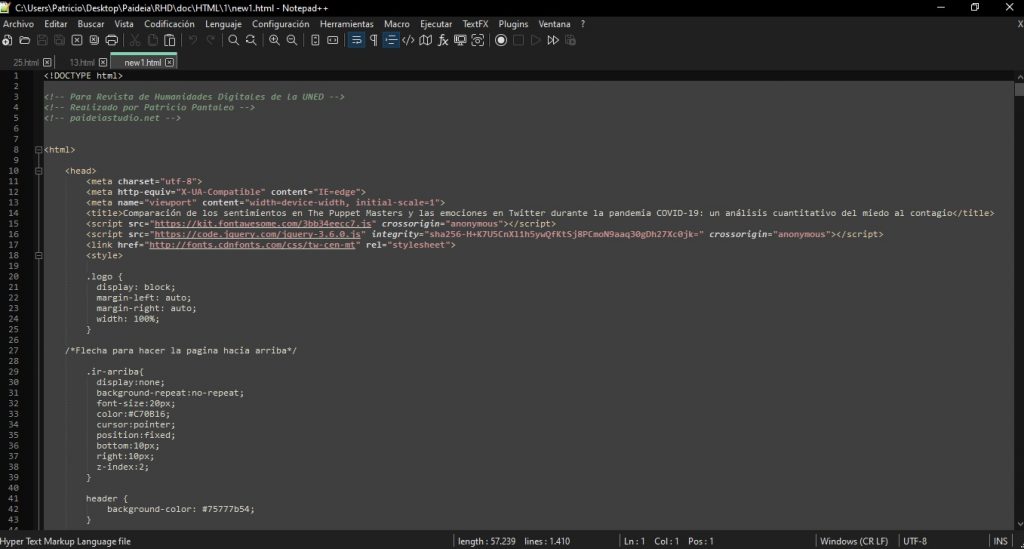Open the Plugins menu

pyautogui.click(x=513, y=24)
